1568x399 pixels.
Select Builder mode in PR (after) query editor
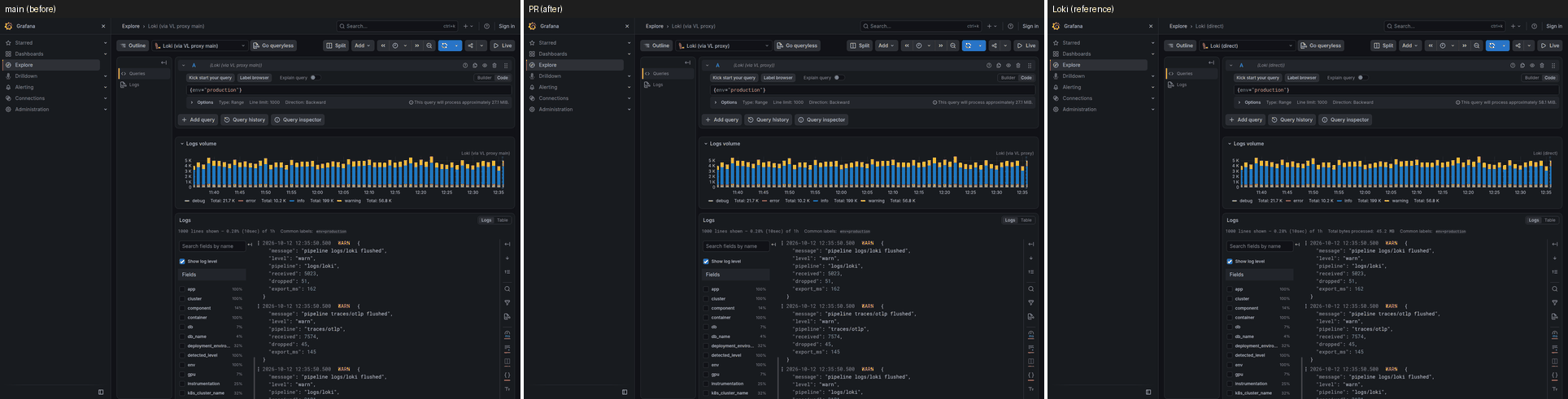click(x=1008, y=78)
